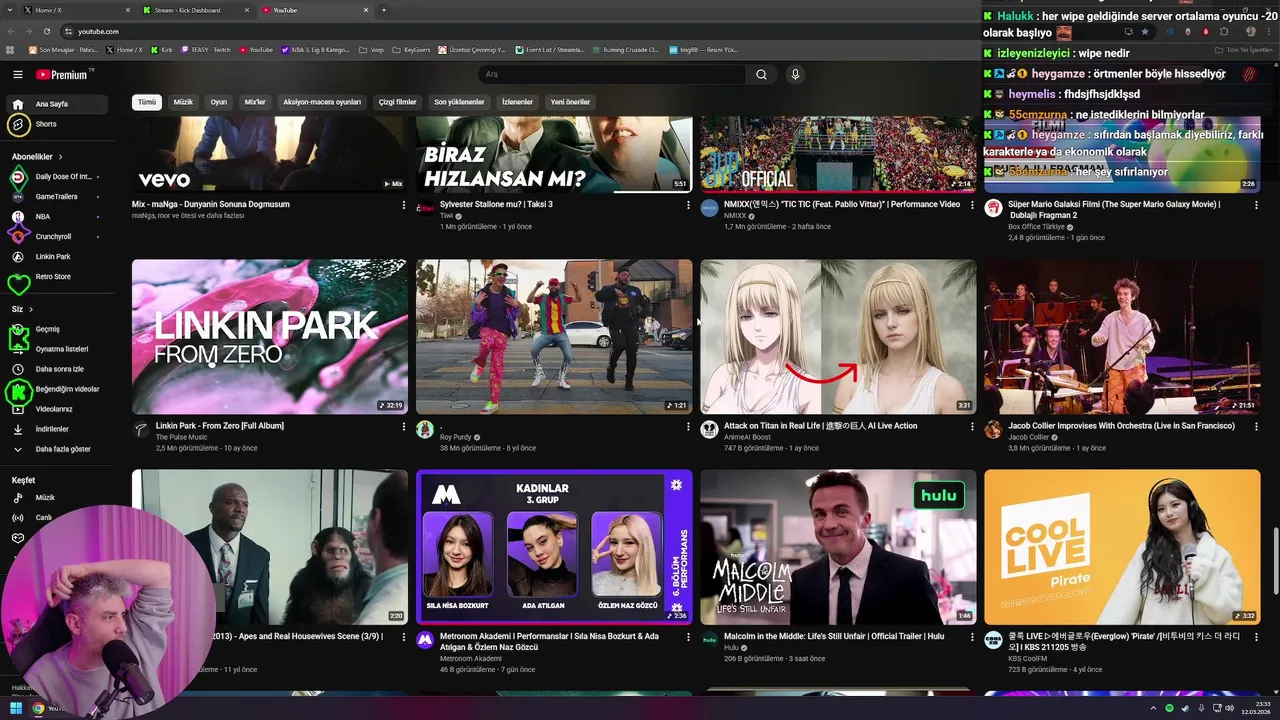Image resolution: width=1280 pixels, height=720 pixels.
Task: Open three-dot menu for NMIXX video
Action: (x=972, y=205)
